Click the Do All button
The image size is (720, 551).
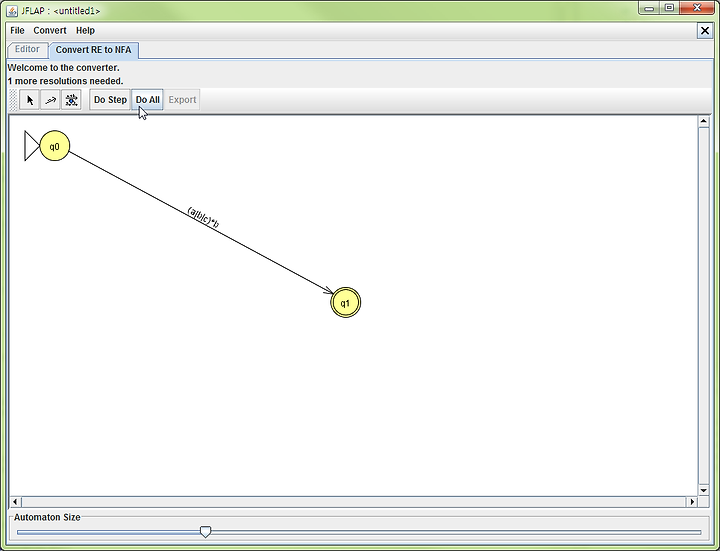click(x=147, y=100)
